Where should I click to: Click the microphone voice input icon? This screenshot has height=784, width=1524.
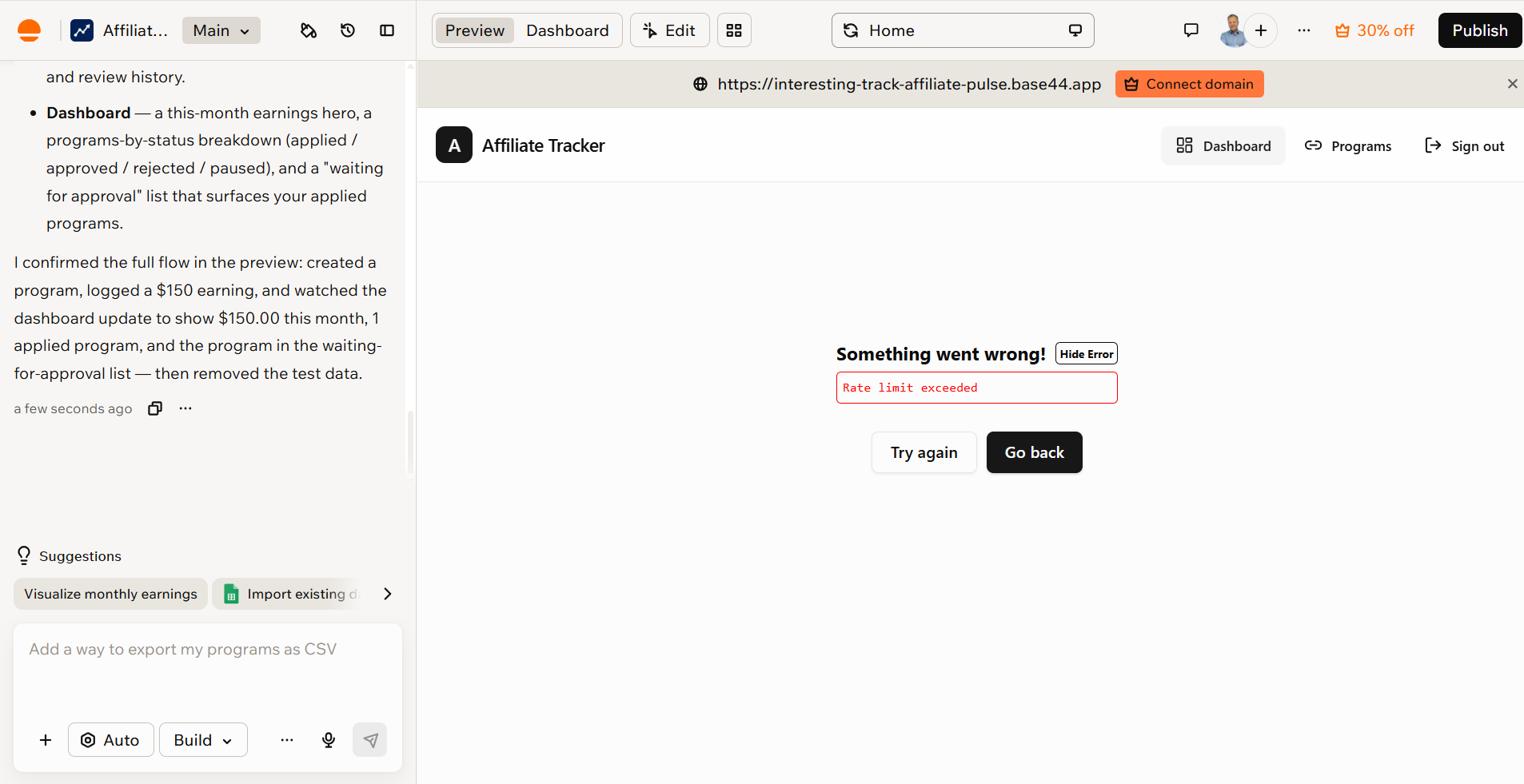pyautogui.click(x=329, y=740)
